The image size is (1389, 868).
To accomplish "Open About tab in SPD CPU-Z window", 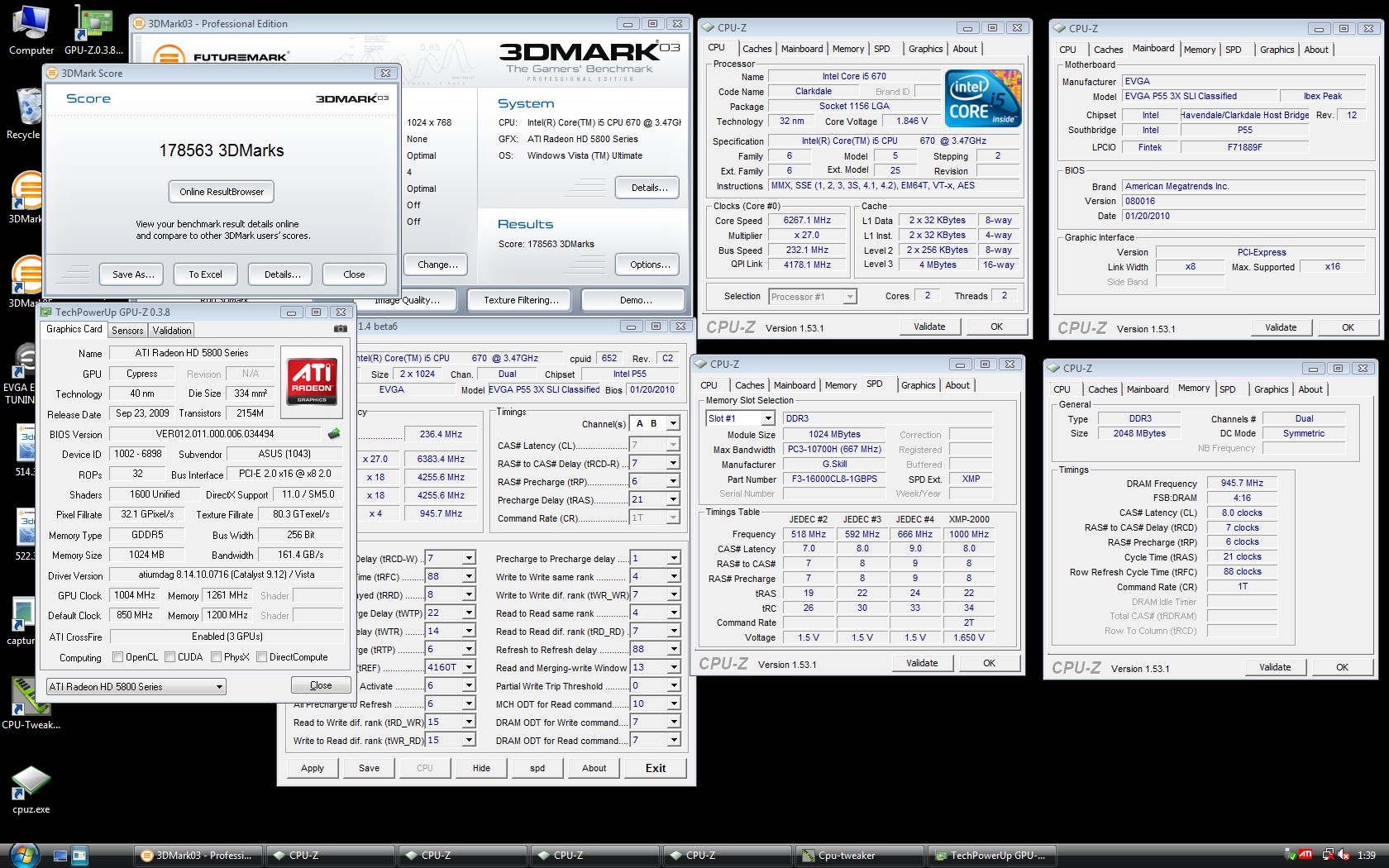I will pyautogui.click(x=957, y=385).
